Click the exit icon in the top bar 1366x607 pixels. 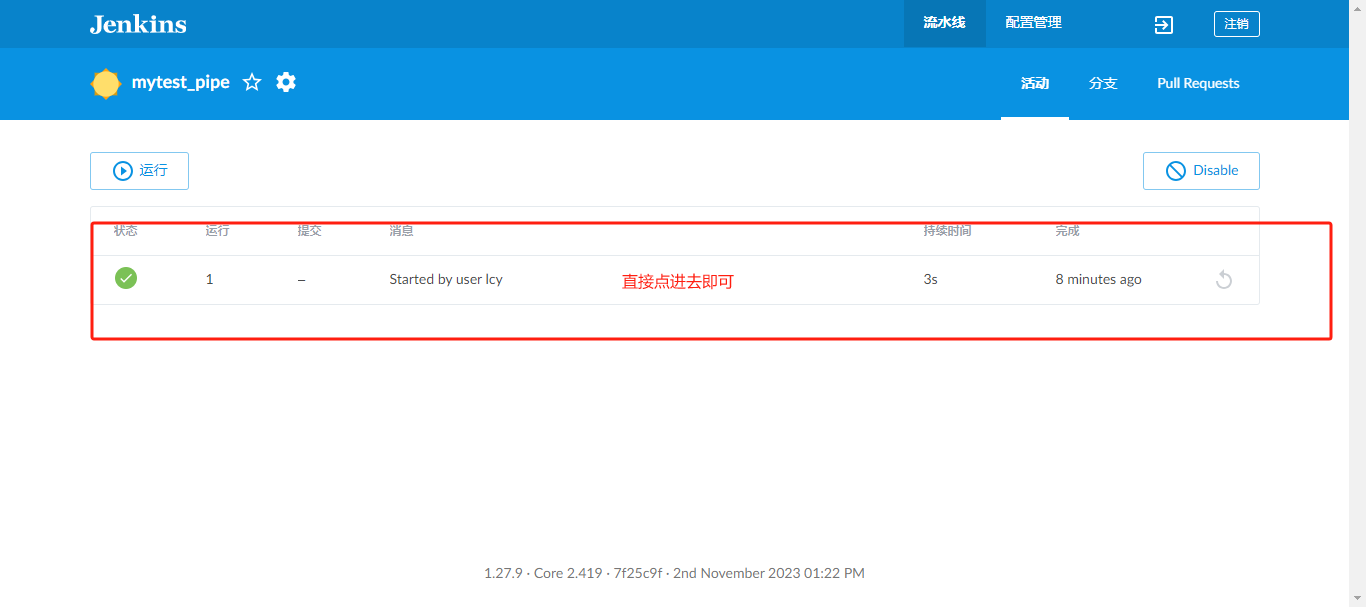1163,23
